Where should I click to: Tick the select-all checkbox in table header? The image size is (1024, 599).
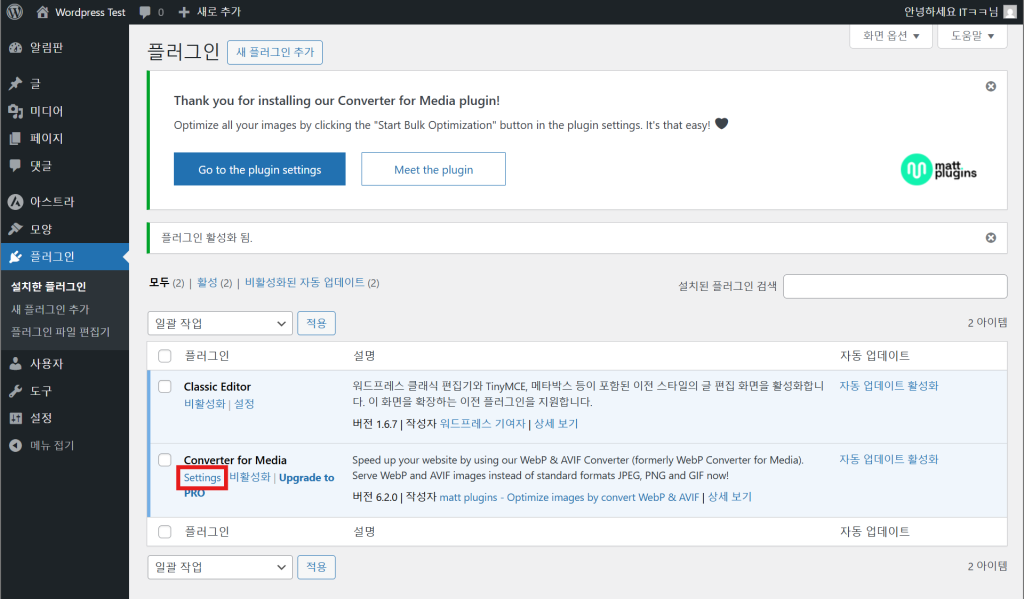coord(165,356)
